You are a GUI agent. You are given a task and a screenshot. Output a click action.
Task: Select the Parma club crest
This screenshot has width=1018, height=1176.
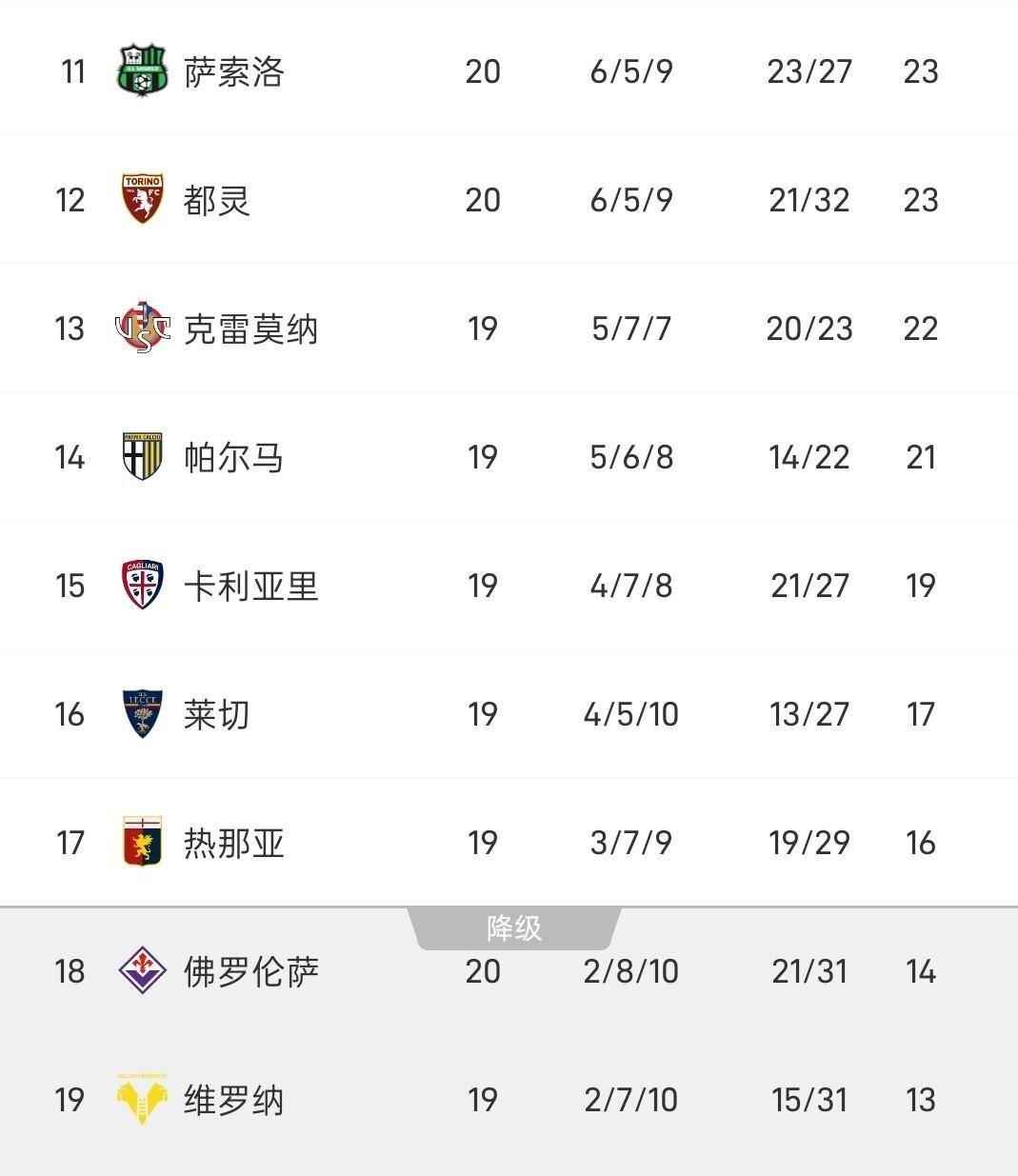(142, 457)
